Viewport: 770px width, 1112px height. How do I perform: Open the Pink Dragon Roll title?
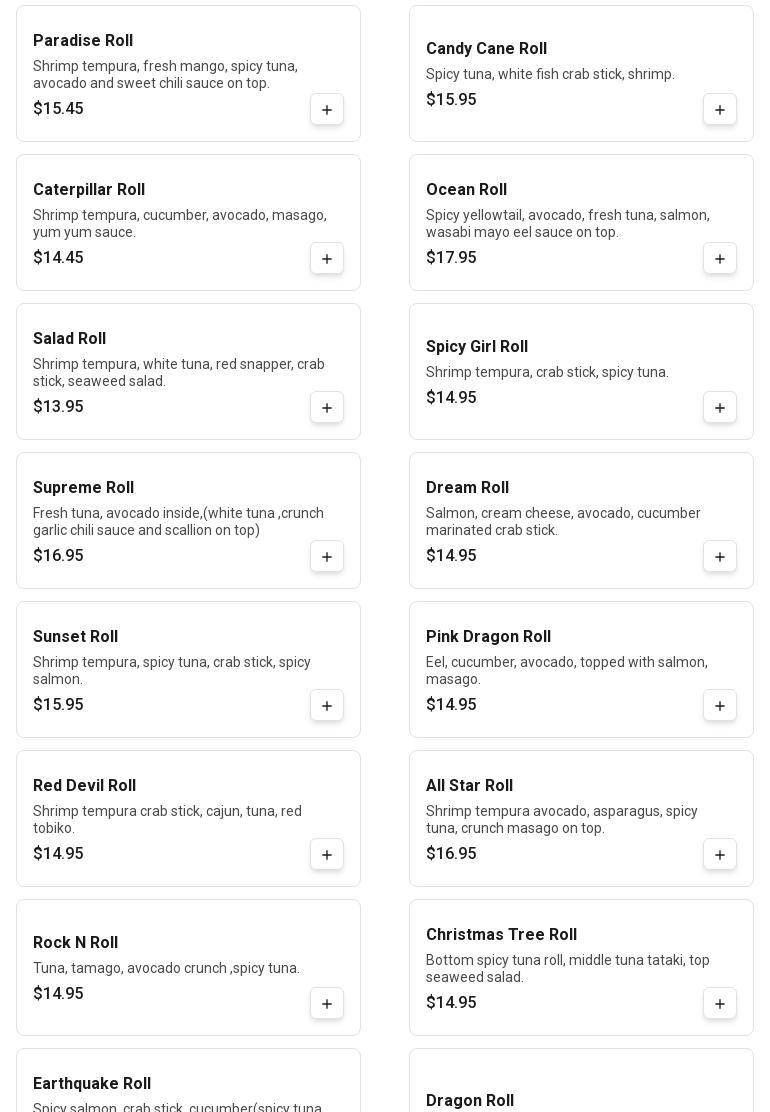tap(488, 637)
